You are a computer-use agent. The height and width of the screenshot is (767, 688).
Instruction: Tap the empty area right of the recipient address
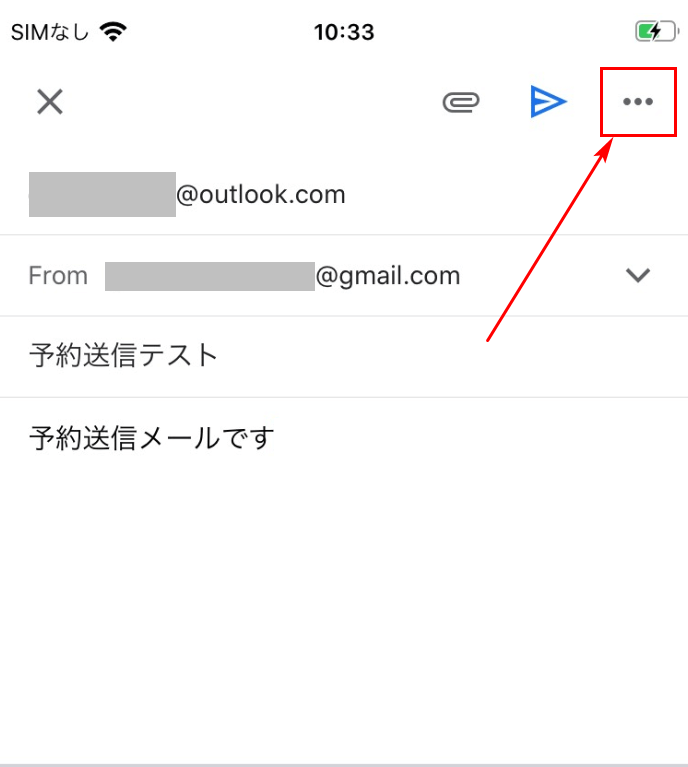pos(514,195)
